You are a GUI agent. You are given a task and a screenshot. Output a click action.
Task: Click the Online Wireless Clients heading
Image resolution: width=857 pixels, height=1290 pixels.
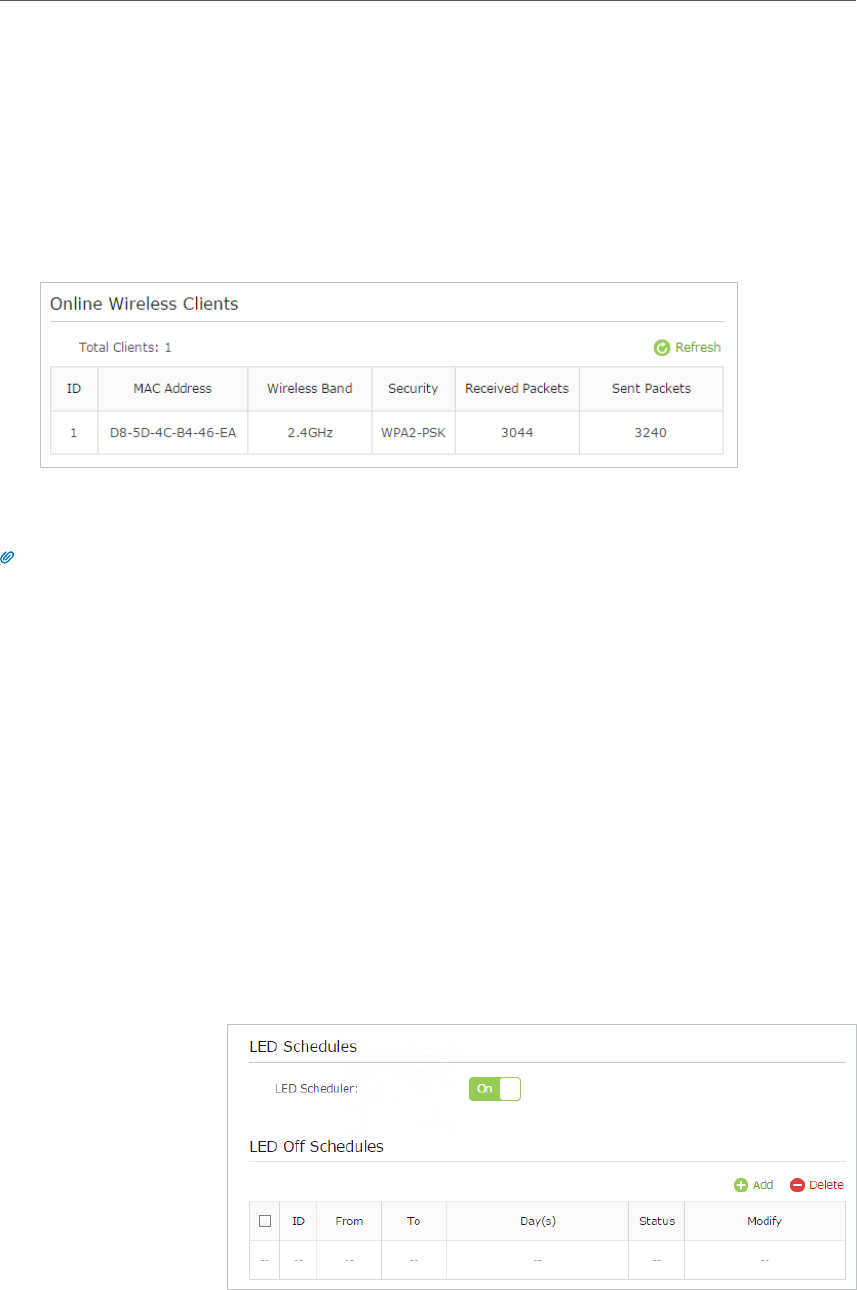tap(144, 303)
